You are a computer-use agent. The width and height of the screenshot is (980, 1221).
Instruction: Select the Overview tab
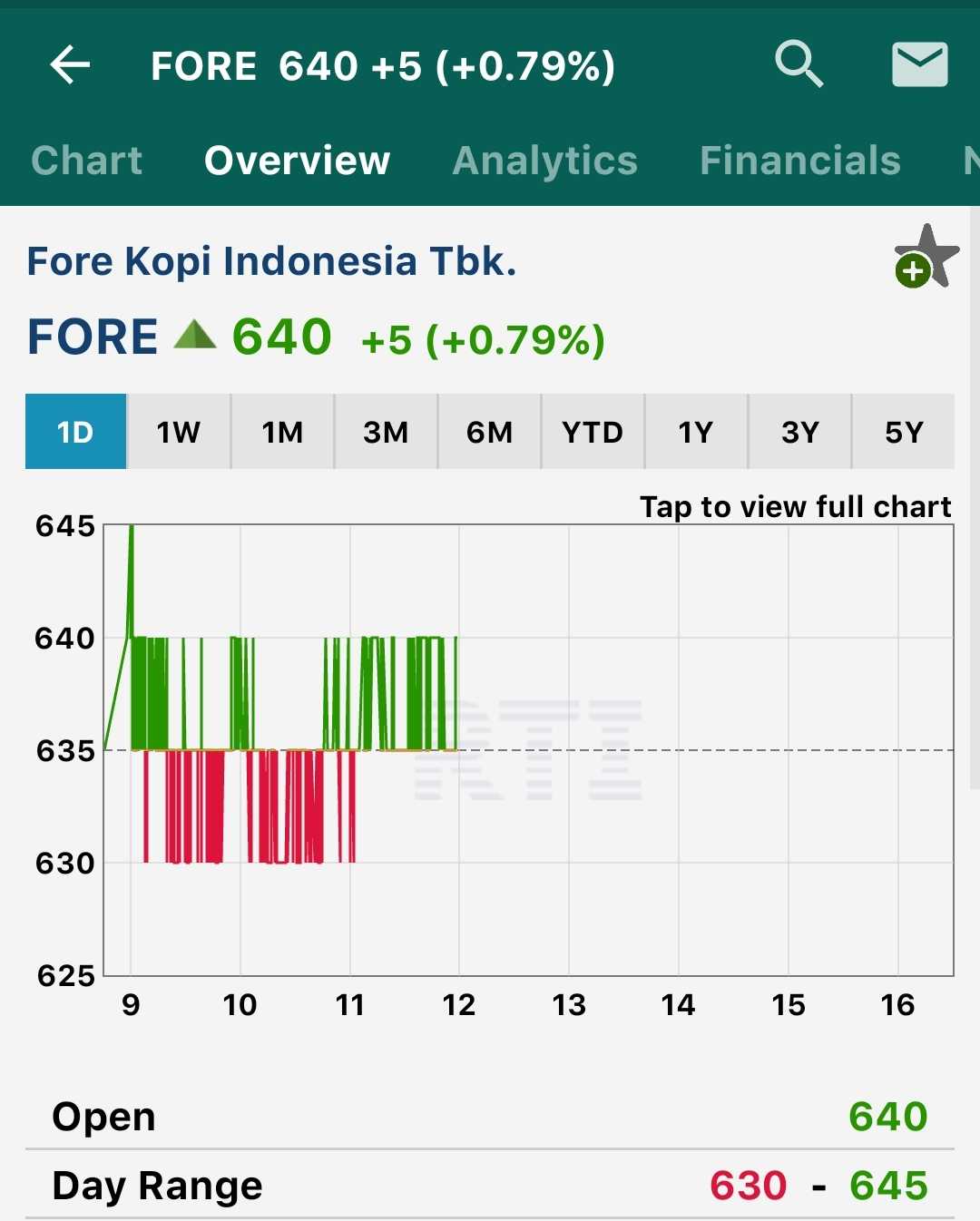[298, 161]
